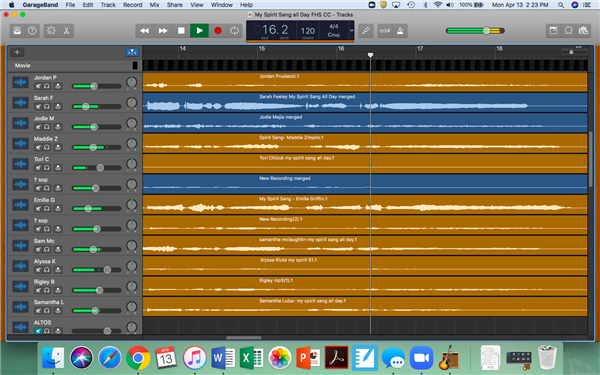Open the Cmaj key signature menu
The width and height of the screenshot is (600, 375).
pyautogui.click(x=334, y=35)
